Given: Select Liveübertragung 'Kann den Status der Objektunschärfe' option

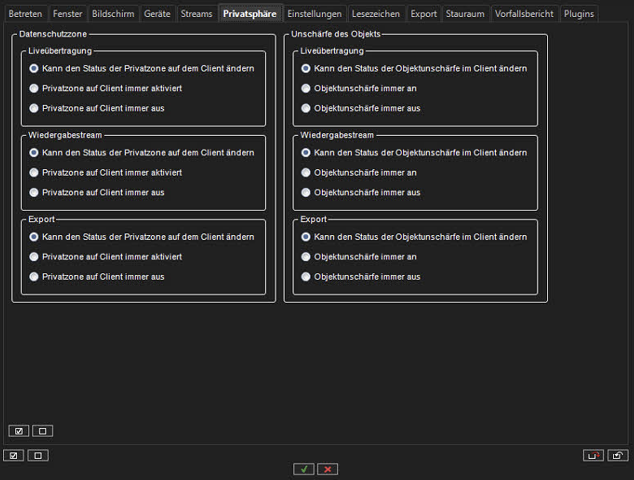Looking at the screenshot, I should pyautogui.click(x=414, y=68).
